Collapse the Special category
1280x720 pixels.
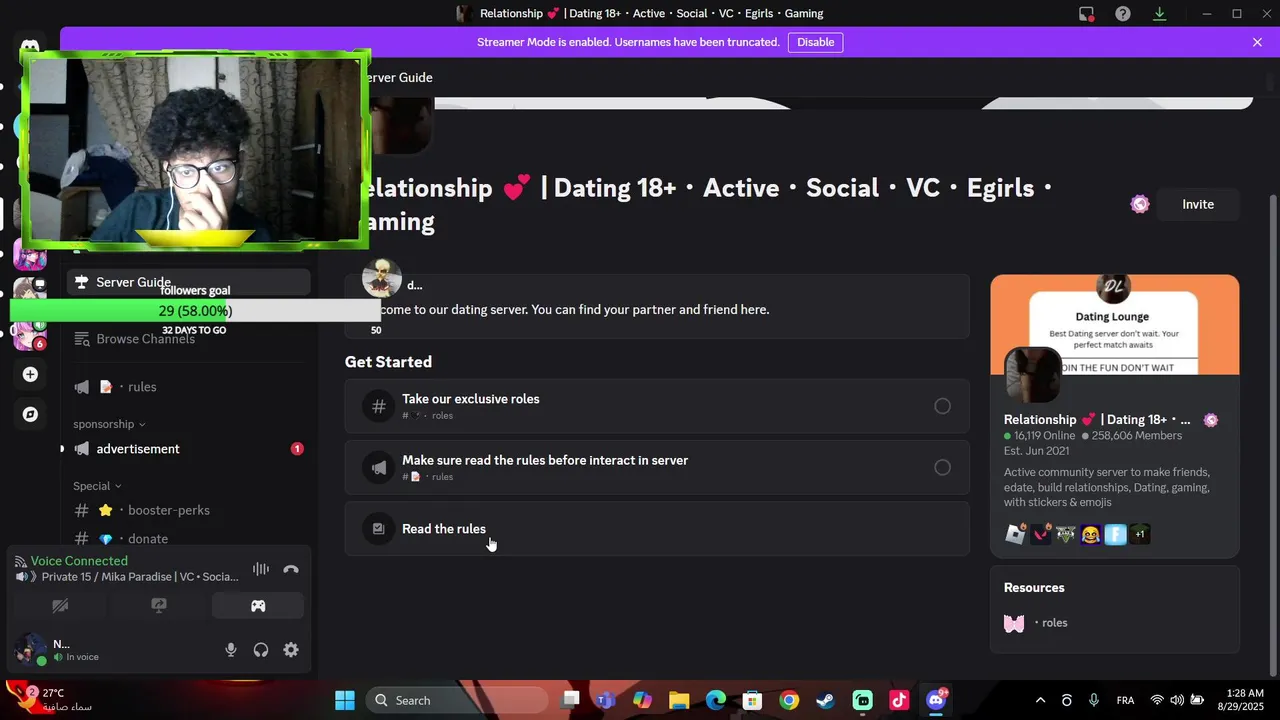pyautogui.click(x=97, y=486)
